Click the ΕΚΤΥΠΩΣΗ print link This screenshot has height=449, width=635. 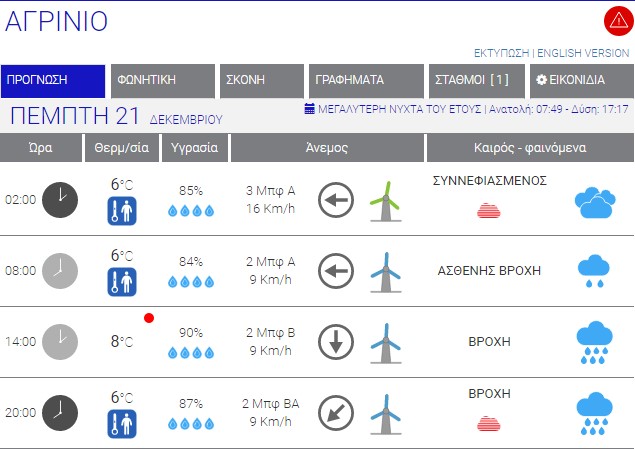pyautogui.click(x=500, y=53)
